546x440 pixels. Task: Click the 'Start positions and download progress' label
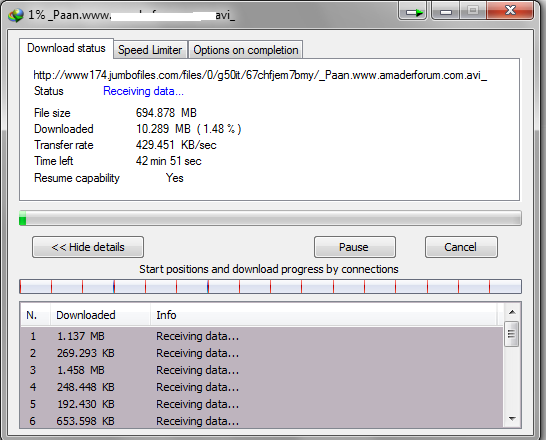click(268, 269)
